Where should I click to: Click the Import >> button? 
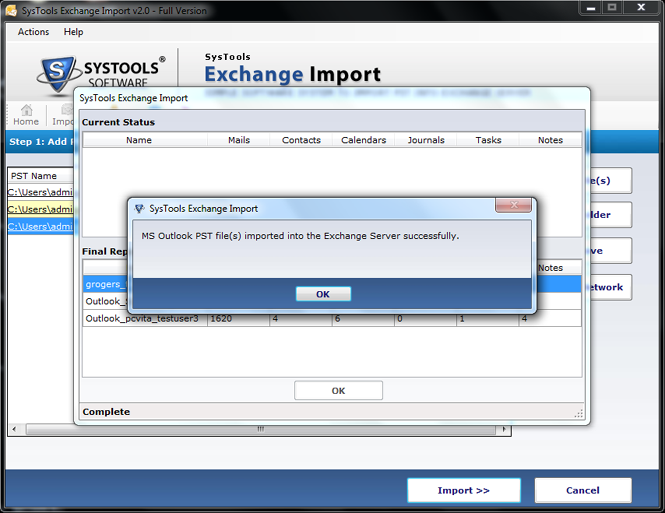pyautogui.click(x=464, y=491)
